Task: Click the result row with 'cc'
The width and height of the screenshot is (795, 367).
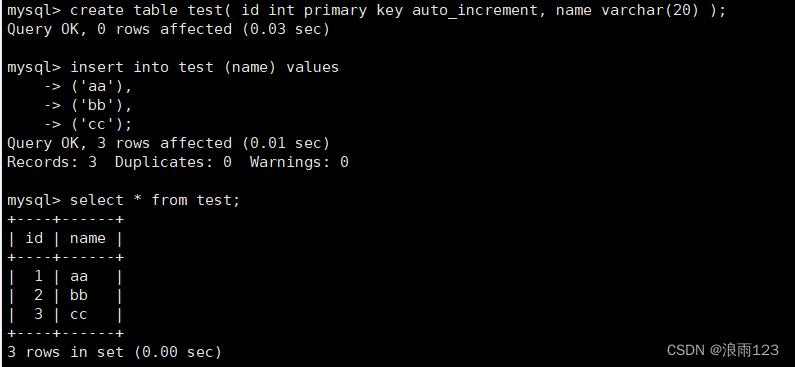Action: [x=65, y=314]
